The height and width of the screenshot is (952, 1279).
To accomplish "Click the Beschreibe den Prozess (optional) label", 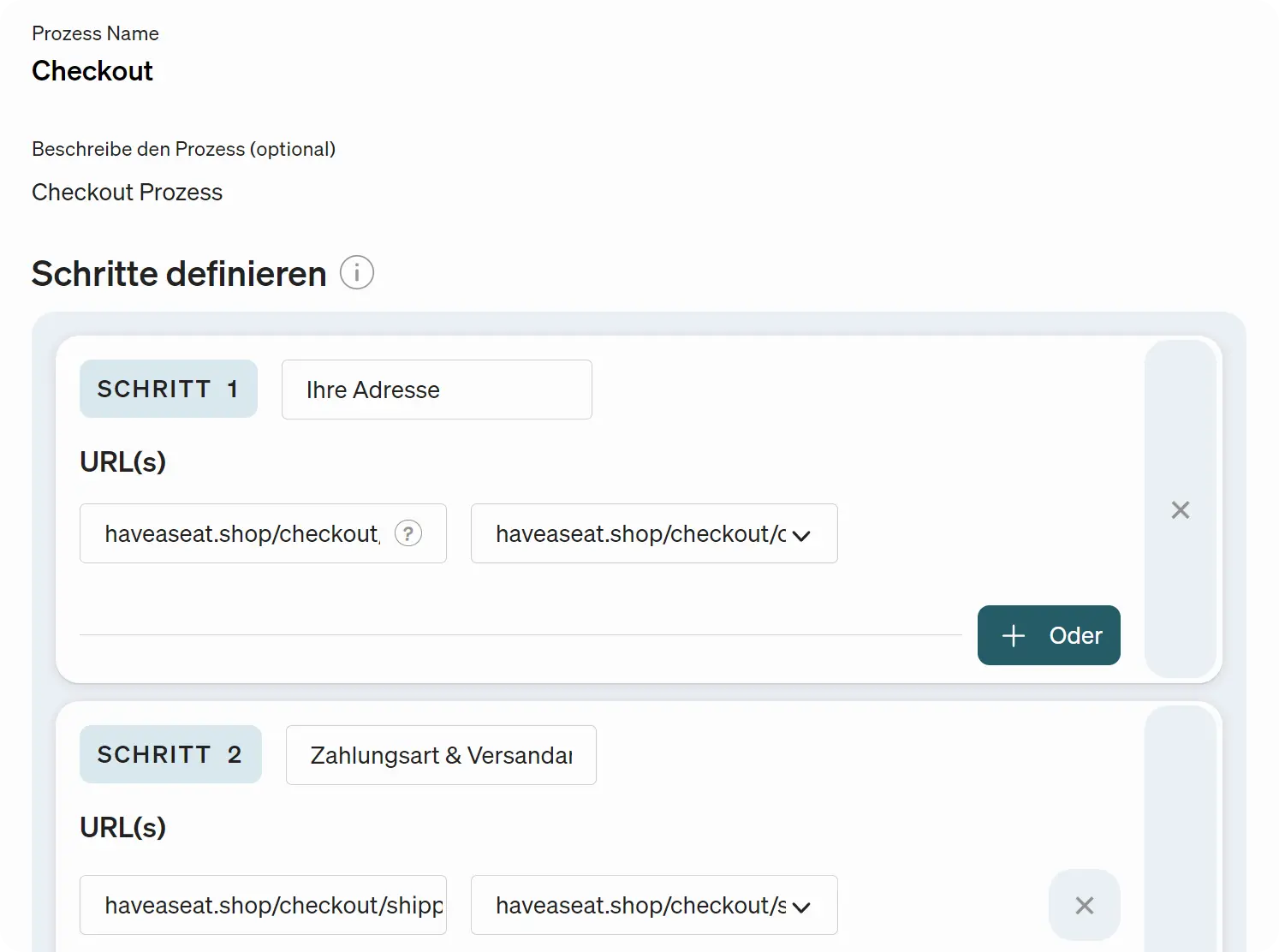I will (x=183, y=149).
